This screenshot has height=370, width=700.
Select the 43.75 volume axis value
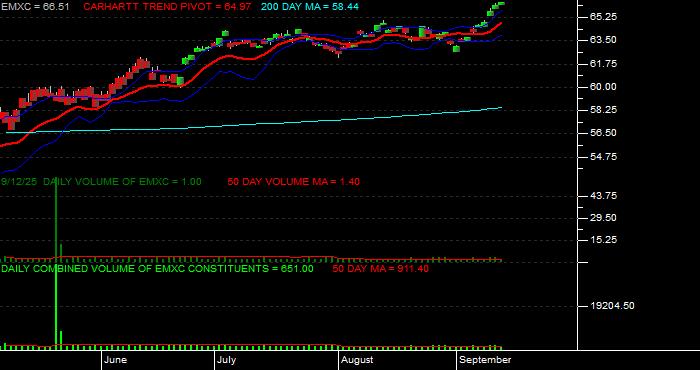pos(604,196)
